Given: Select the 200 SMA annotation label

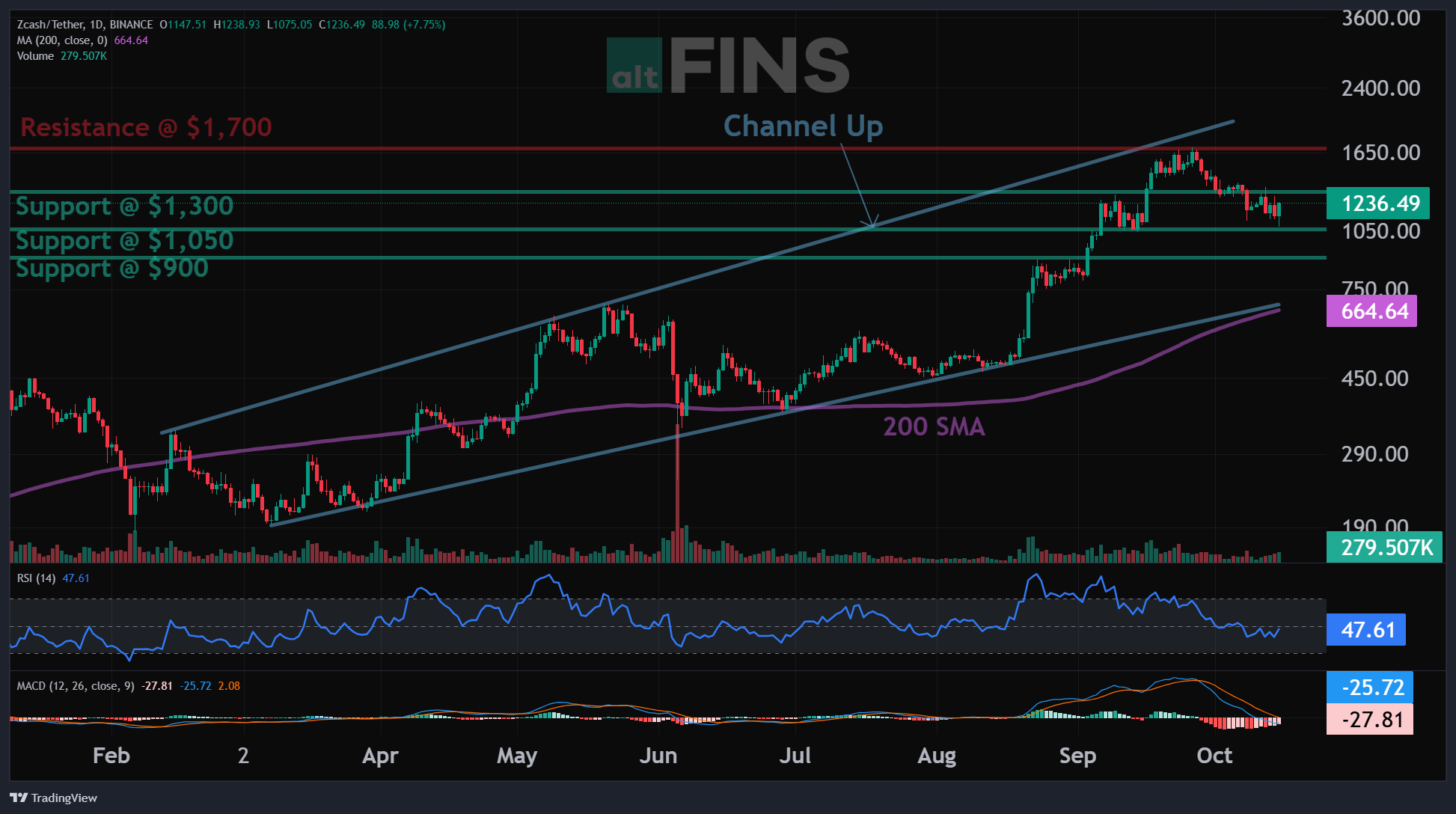Looking at the screenshot, I should 934,426.
